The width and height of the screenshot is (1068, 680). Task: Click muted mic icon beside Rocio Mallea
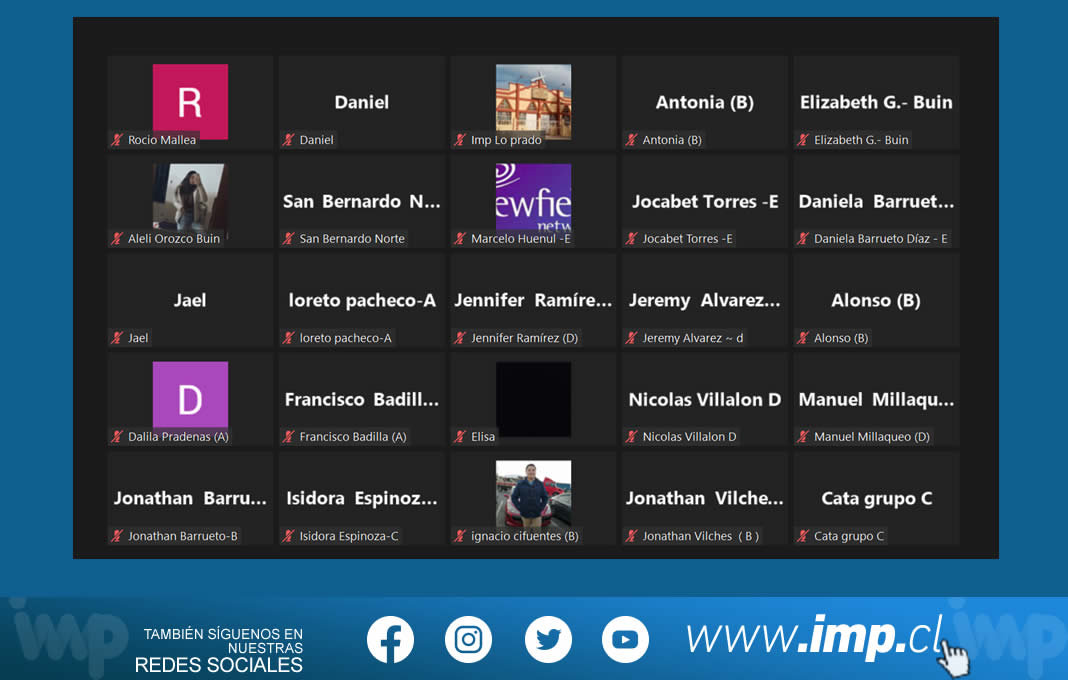point(117,140)
